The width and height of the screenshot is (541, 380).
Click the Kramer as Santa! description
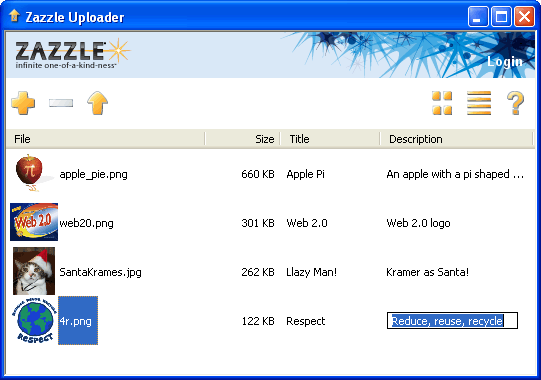click(x=427, y=272)
